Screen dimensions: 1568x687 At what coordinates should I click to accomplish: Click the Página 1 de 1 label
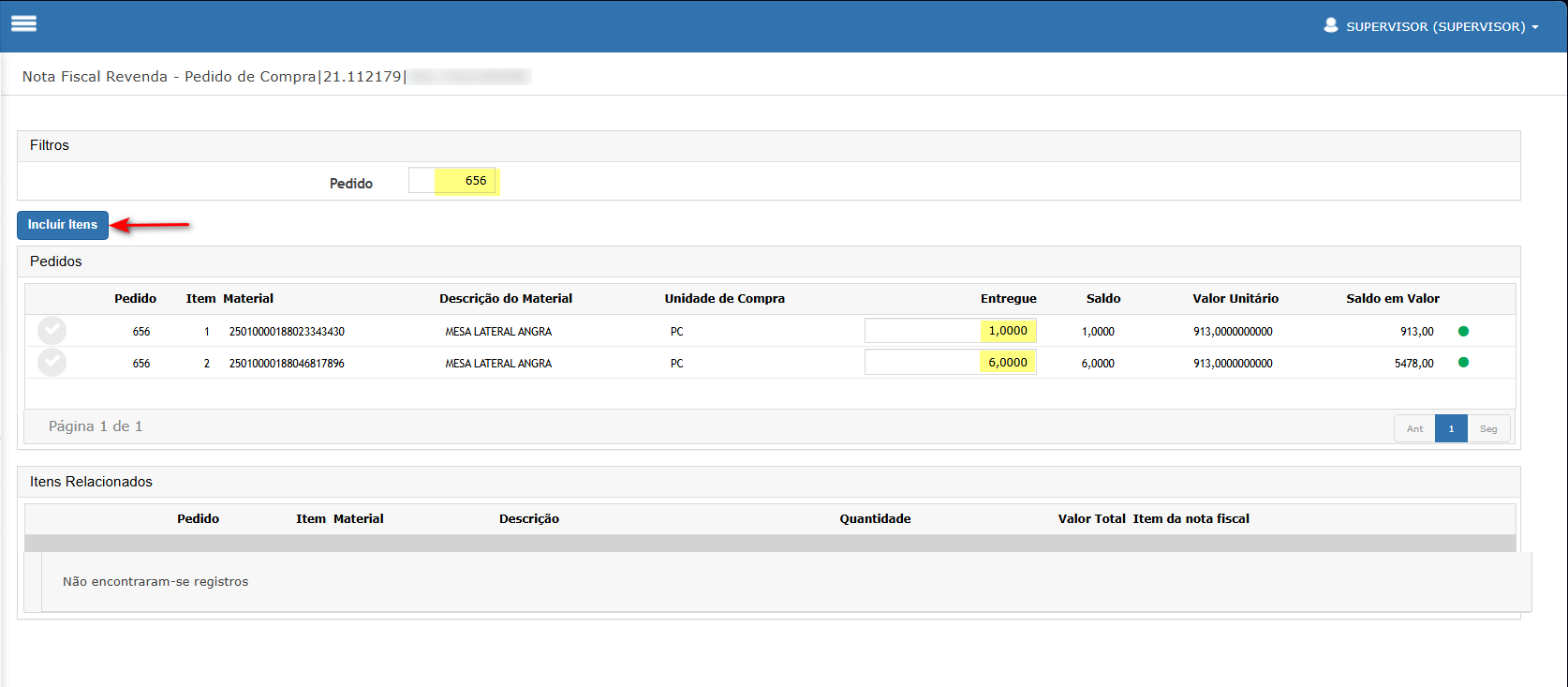click(x=96, y=426)
